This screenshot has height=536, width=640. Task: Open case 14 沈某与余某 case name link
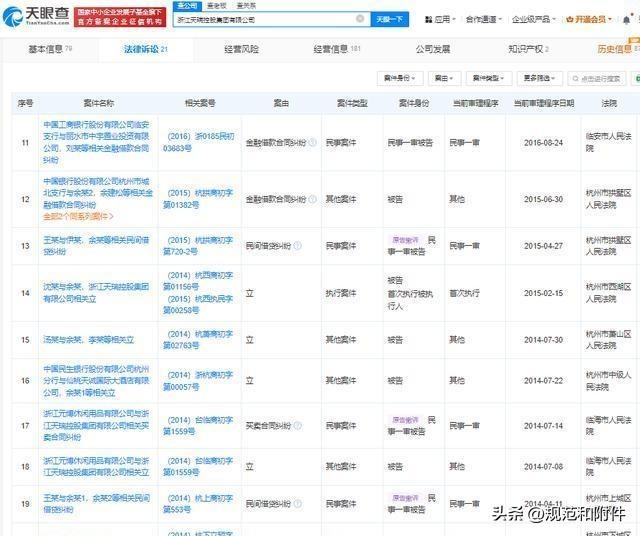point(96,293)
